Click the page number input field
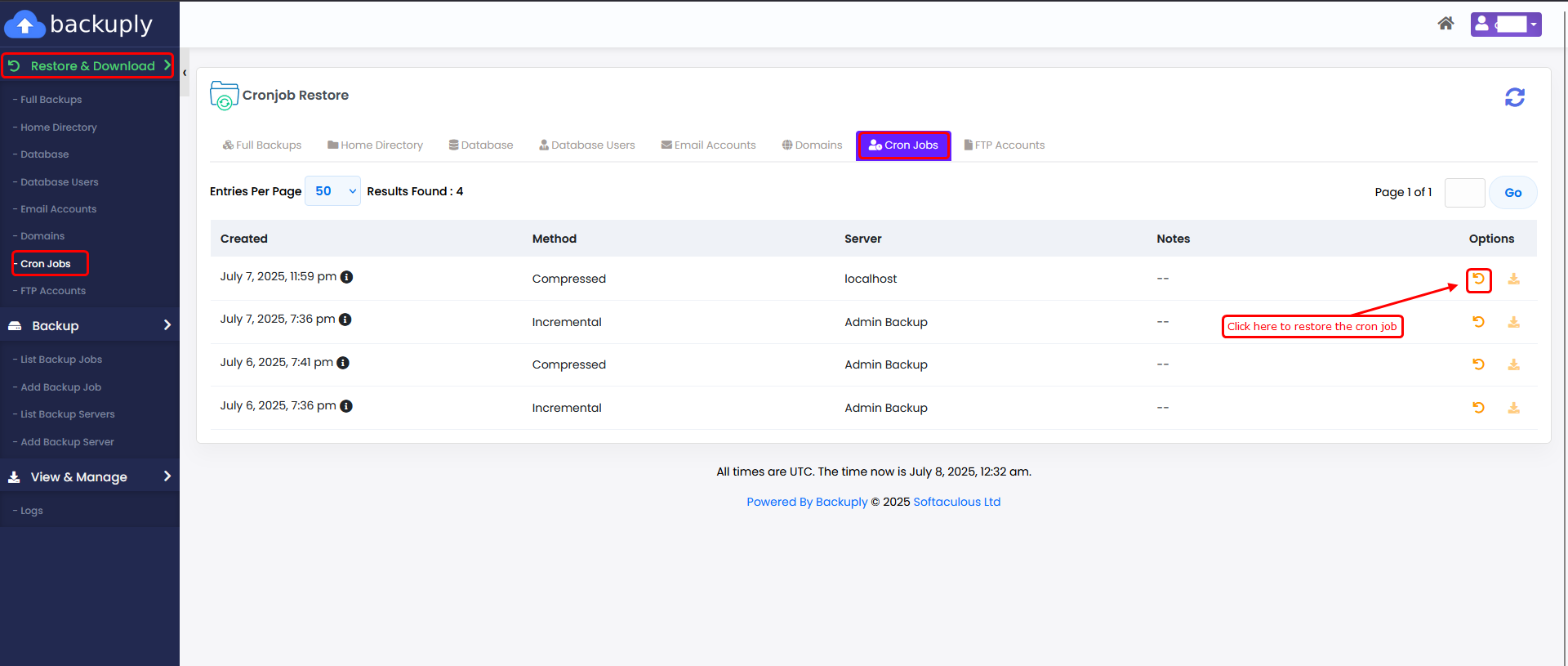 point(1463,193)
